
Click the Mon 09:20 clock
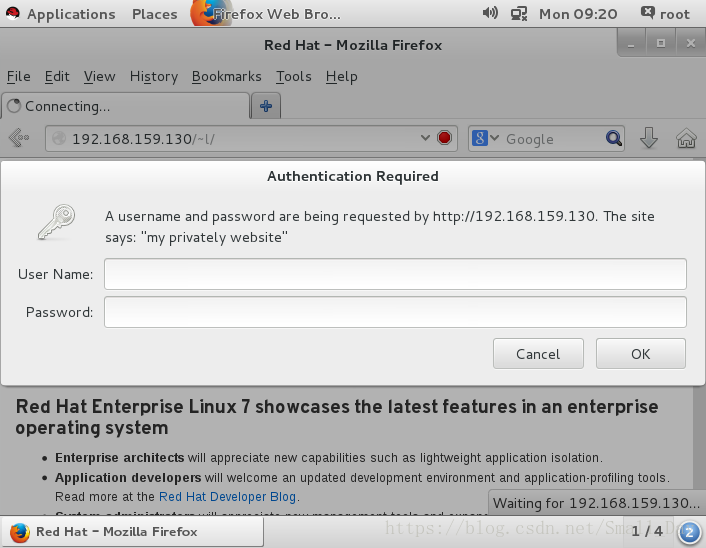coord(578,14)
